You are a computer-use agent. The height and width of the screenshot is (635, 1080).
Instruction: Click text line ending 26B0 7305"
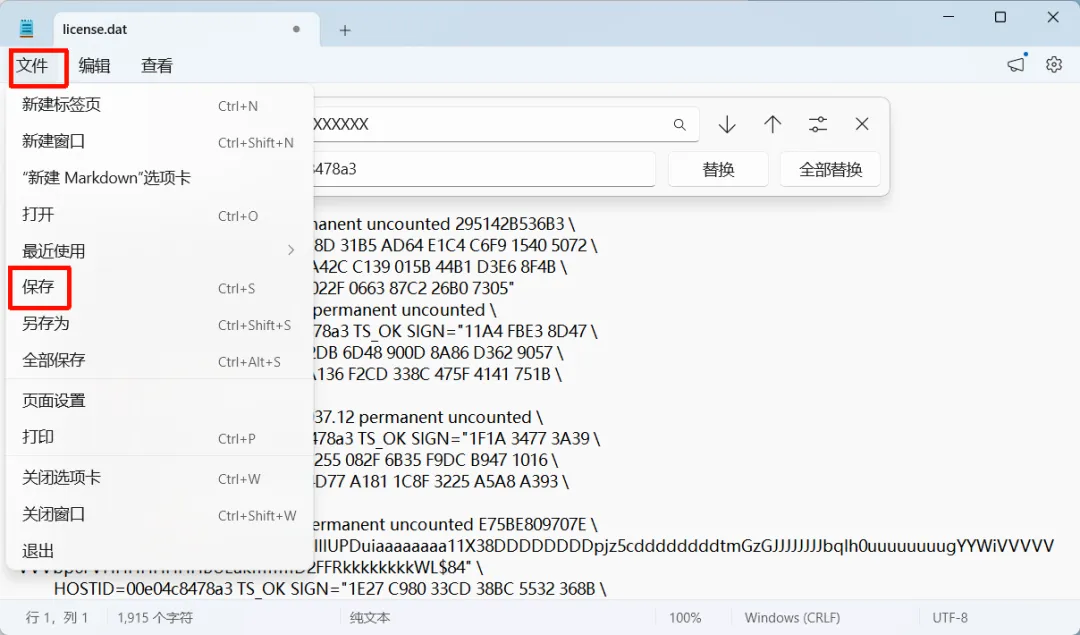click(x=414, y=288)
